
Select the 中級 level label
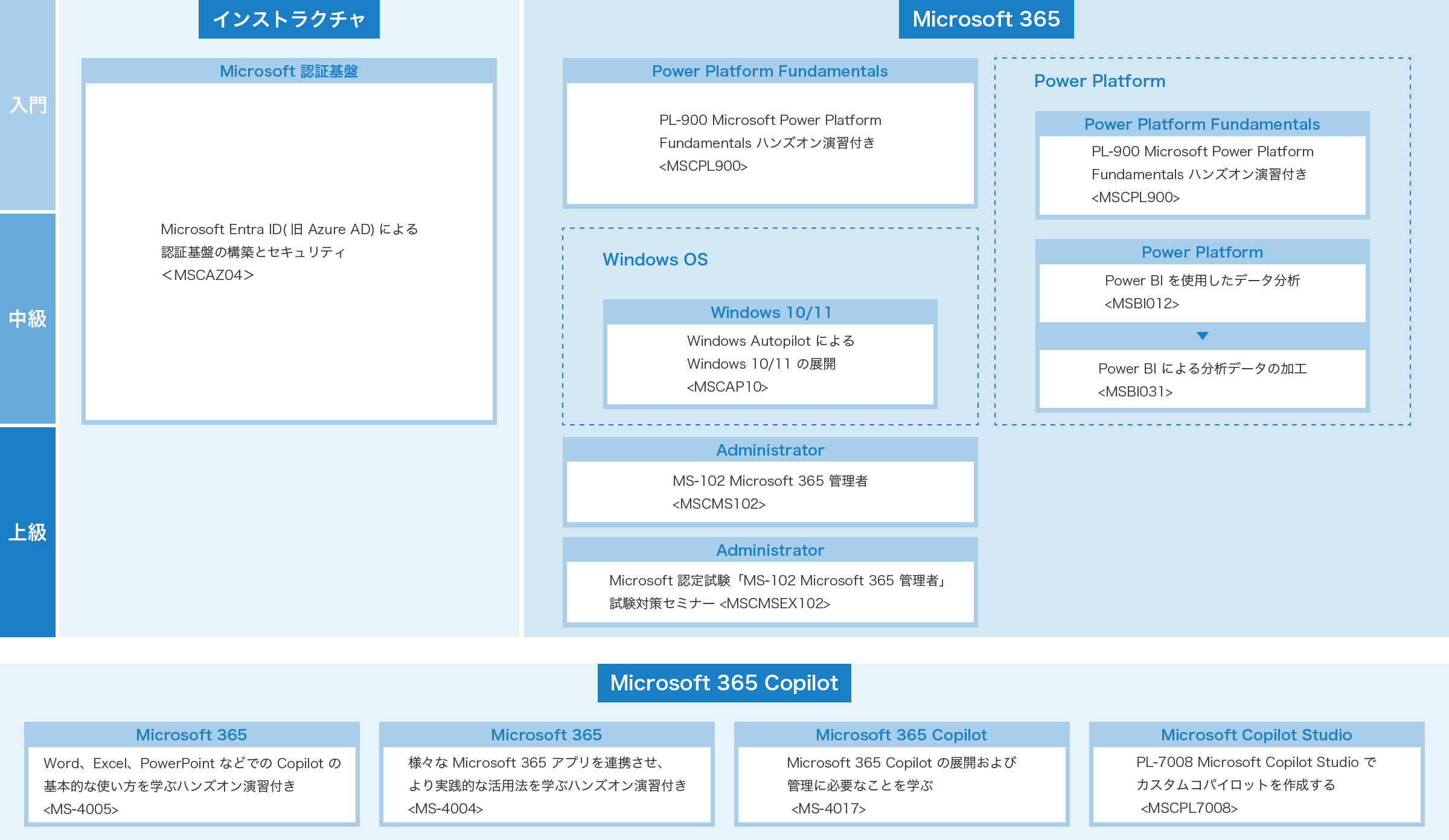click(28, 319)
